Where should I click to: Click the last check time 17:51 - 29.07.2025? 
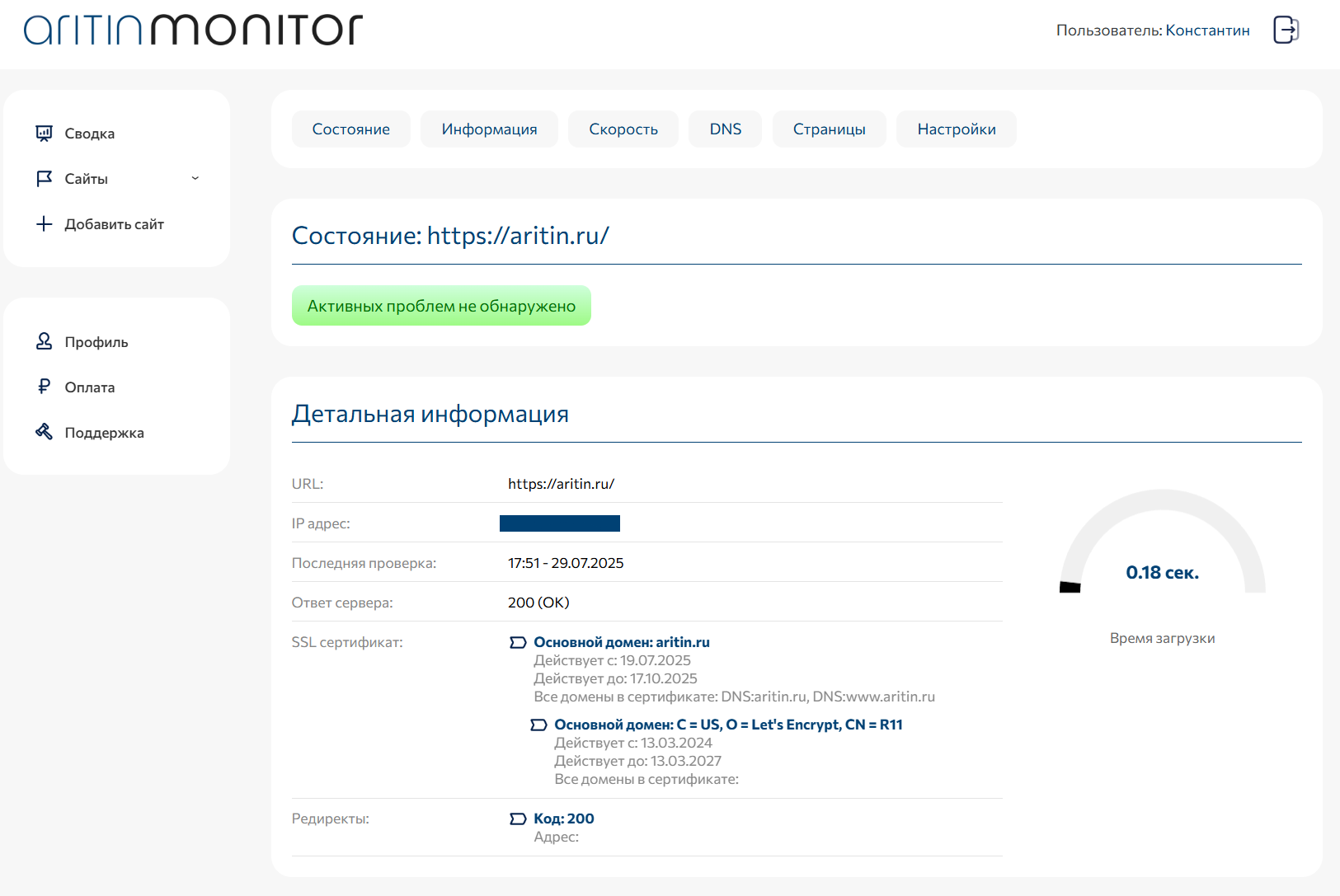pos(566,563)
